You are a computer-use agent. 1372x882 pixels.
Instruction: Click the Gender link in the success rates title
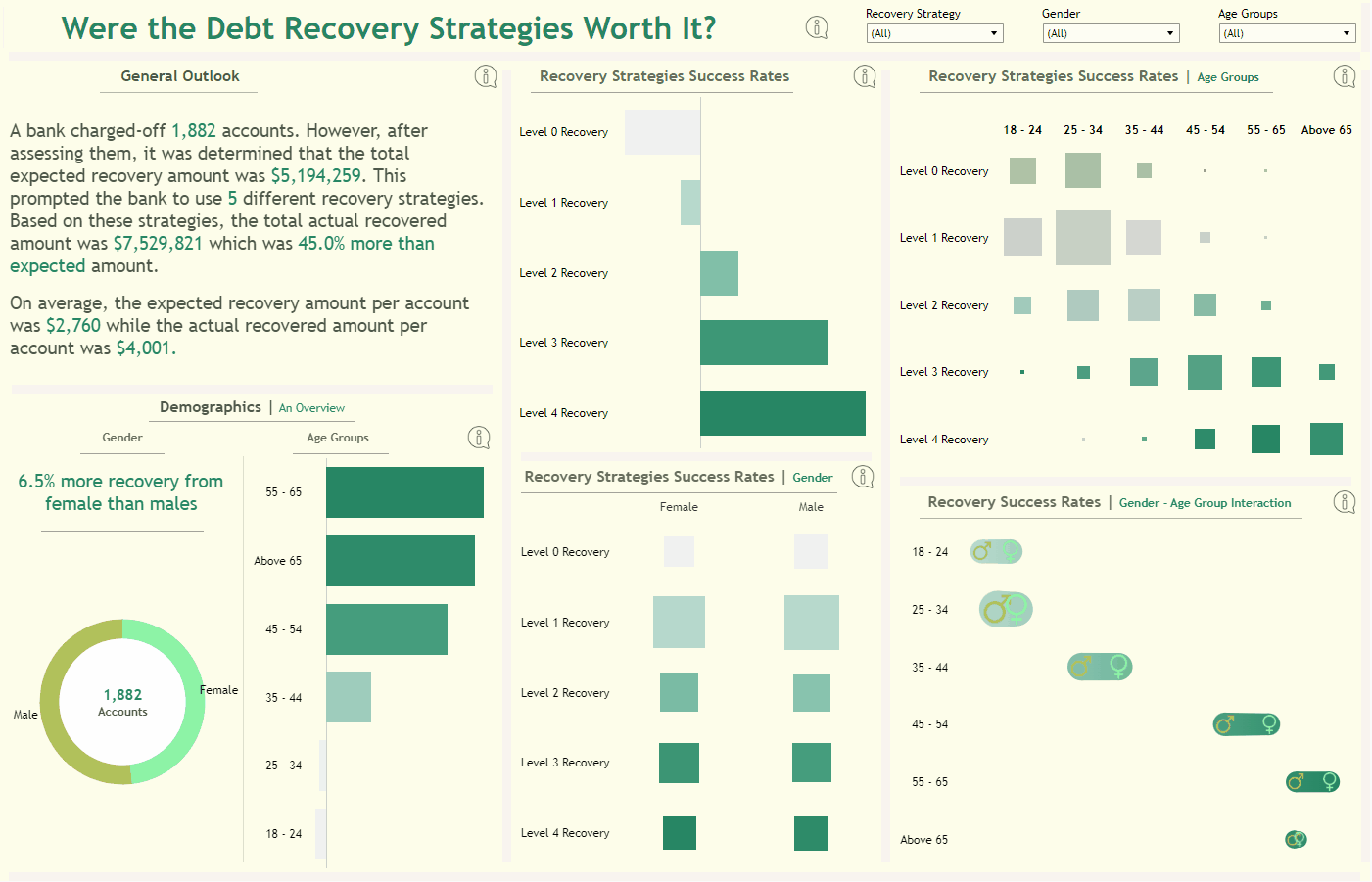coord(812,477)
